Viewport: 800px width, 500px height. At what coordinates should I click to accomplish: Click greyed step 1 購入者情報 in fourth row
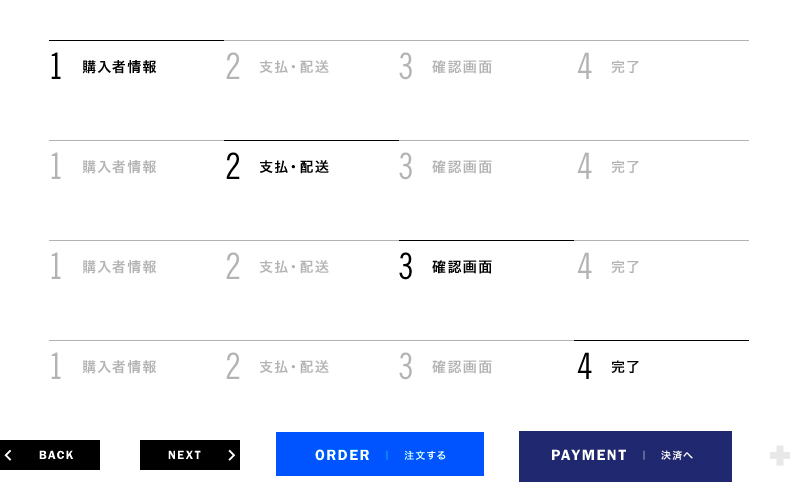pyautogui.click(x=104, y=367)
